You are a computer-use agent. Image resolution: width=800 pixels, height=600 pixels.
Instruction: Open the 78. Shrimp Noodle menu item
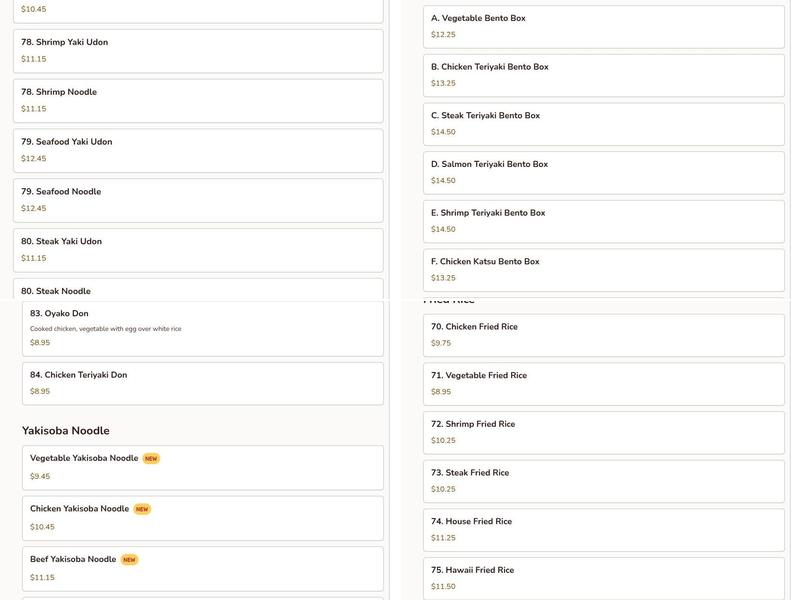tap(198, 101)
